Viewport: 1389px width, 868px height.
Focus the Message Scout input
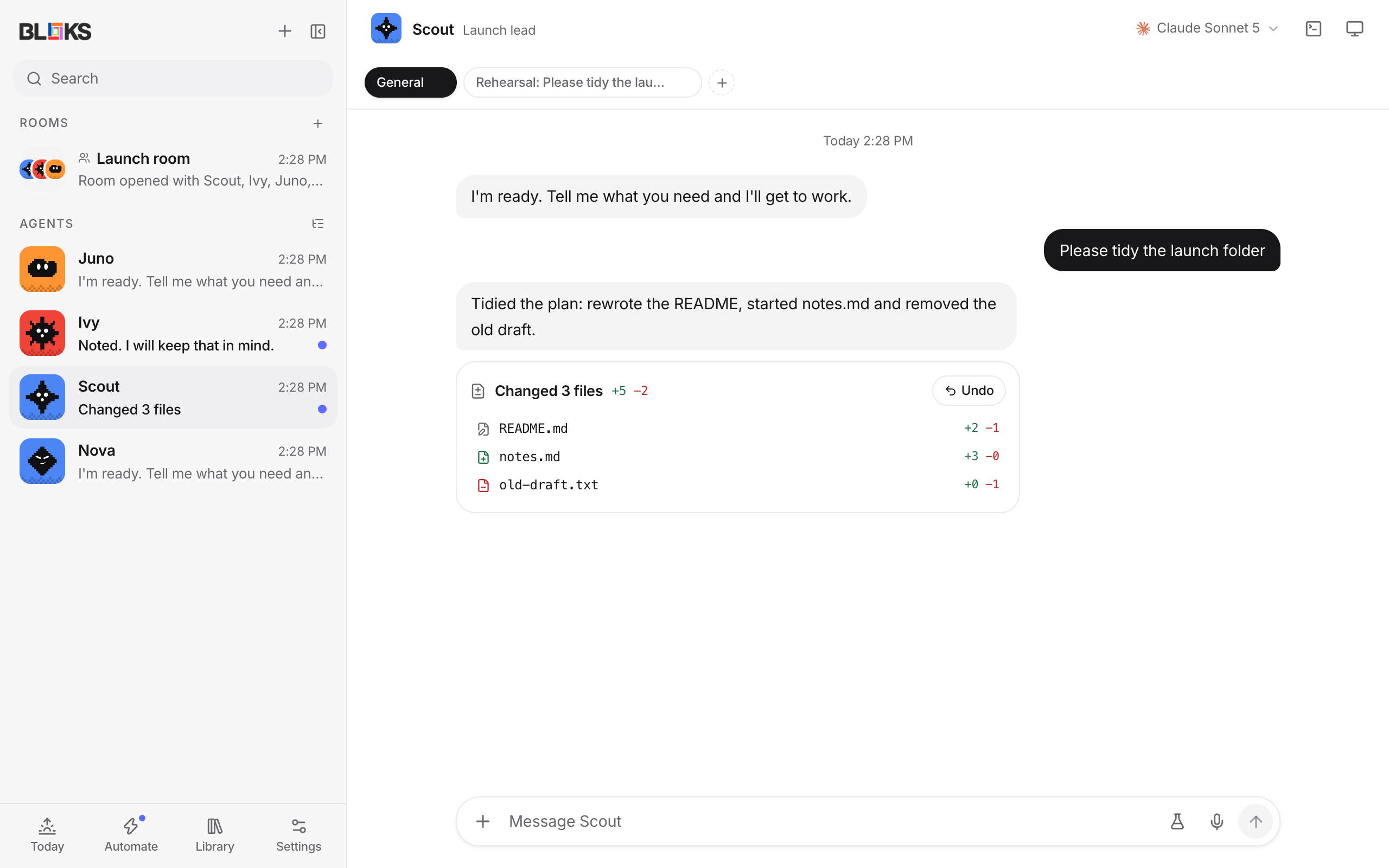(832, 821)
